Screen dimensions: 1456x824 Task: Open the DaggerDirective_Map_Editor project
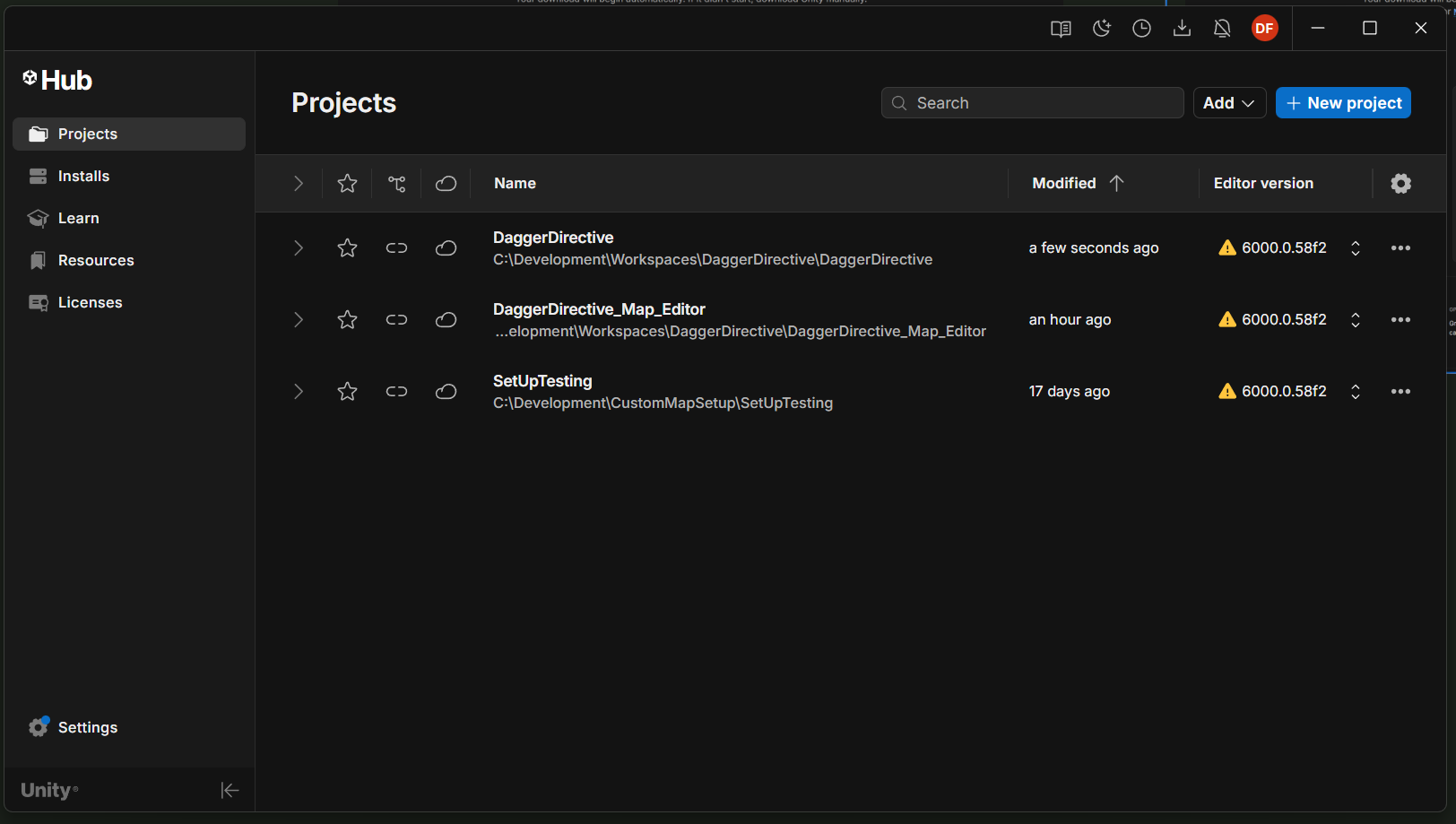pyautogui.click(x=599, y=309)
